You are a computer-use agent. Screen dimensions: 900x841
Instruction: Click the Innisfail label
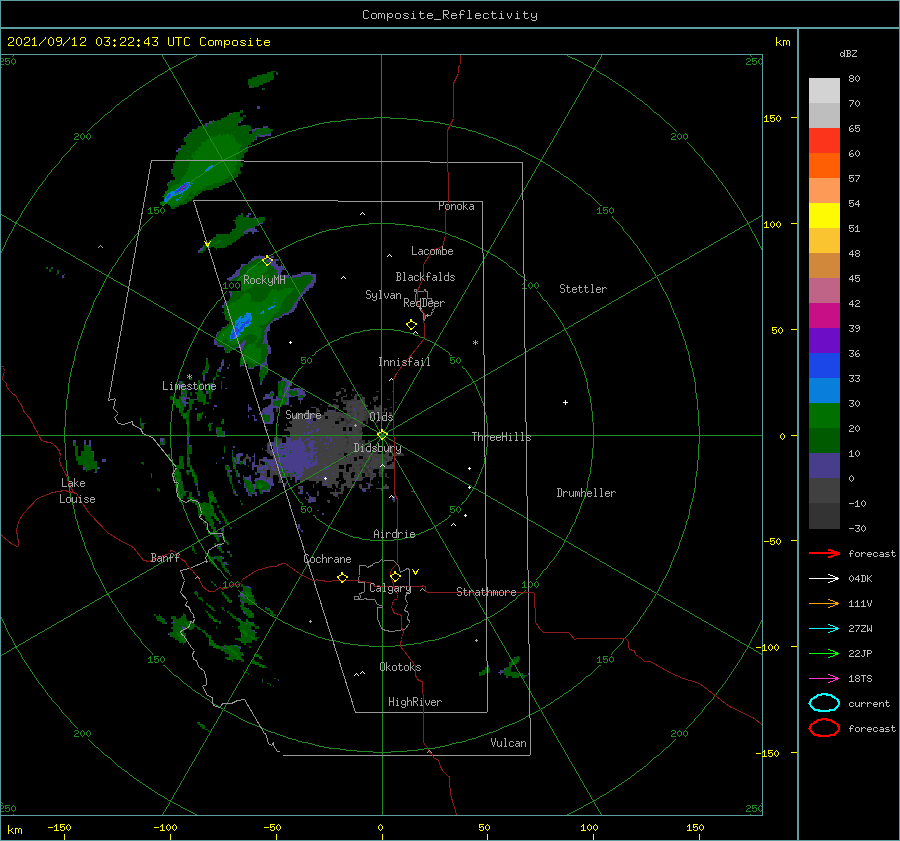404,362
